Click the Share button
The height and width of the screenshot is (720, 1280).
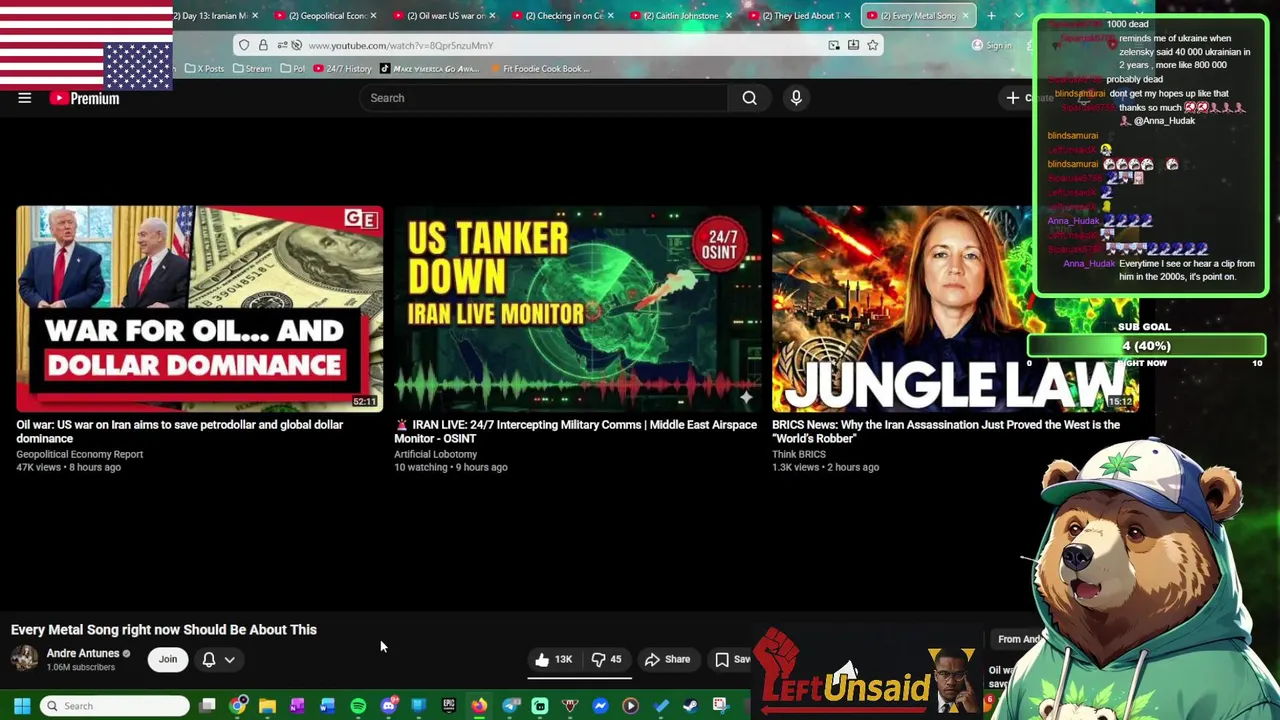(x=667, y=659)
